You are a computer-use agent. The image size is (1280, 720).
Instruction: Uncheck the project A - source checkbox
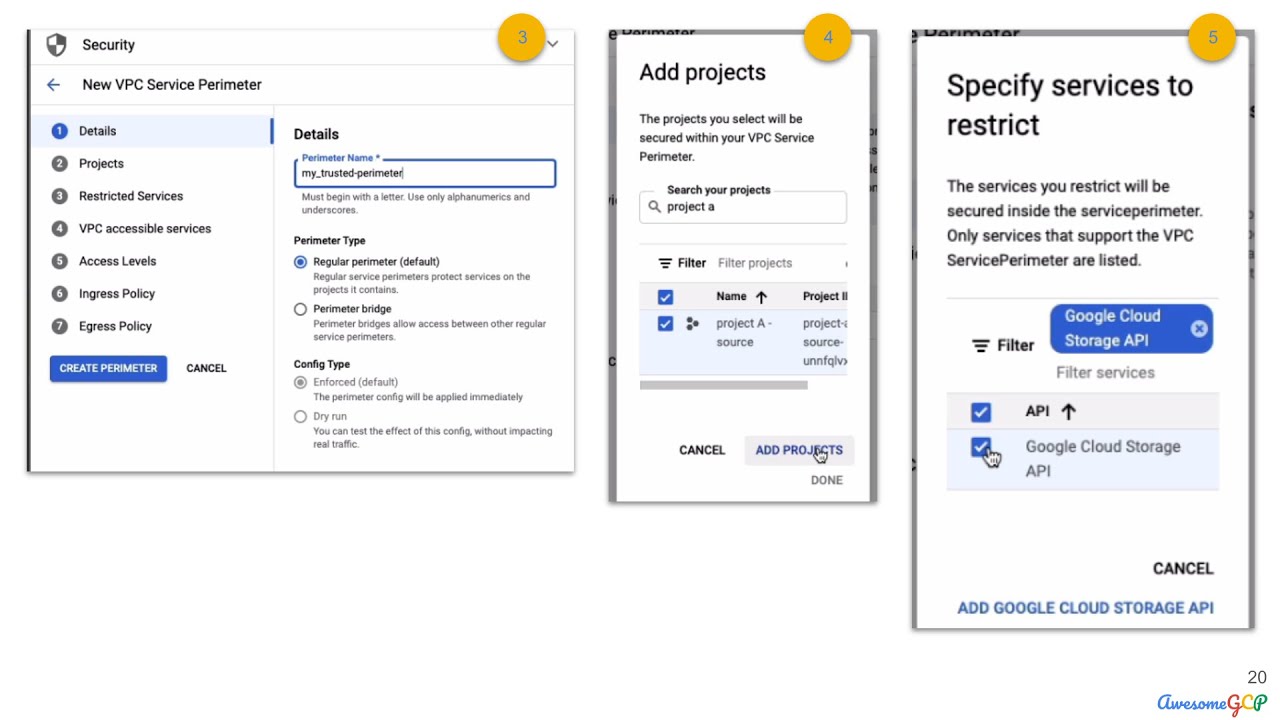point(665,324)
